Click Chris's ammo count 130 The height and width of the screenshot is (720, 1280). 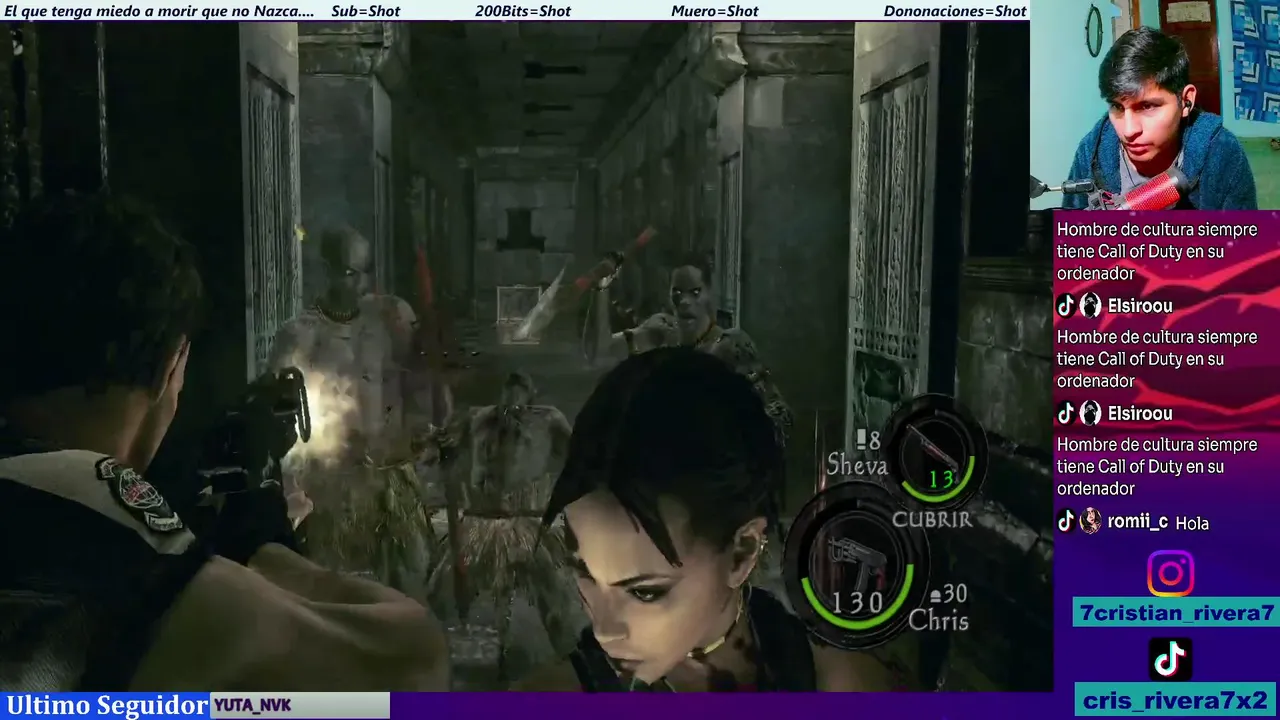coord(857,602)
